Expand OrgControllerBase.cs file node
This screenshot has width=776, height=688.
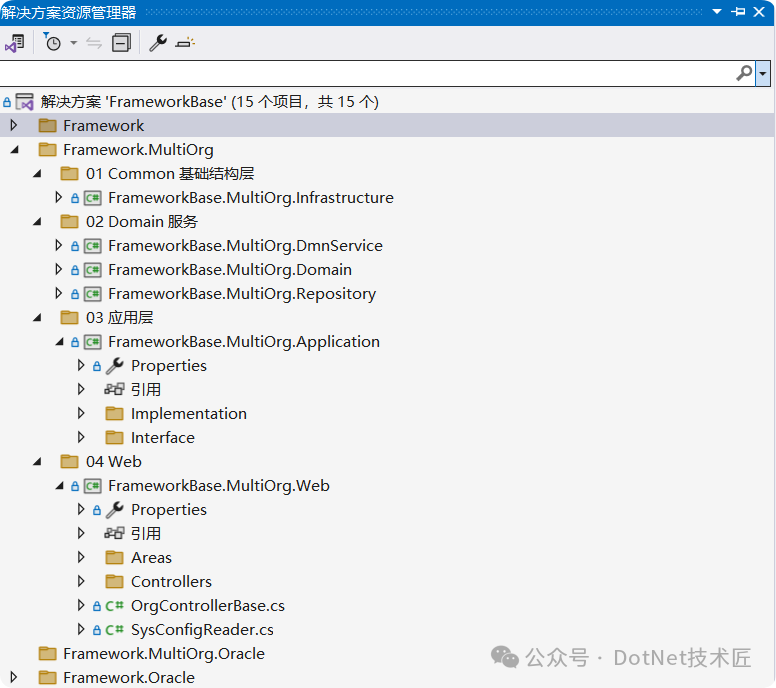pyautogui.click(x=81, y=605)
